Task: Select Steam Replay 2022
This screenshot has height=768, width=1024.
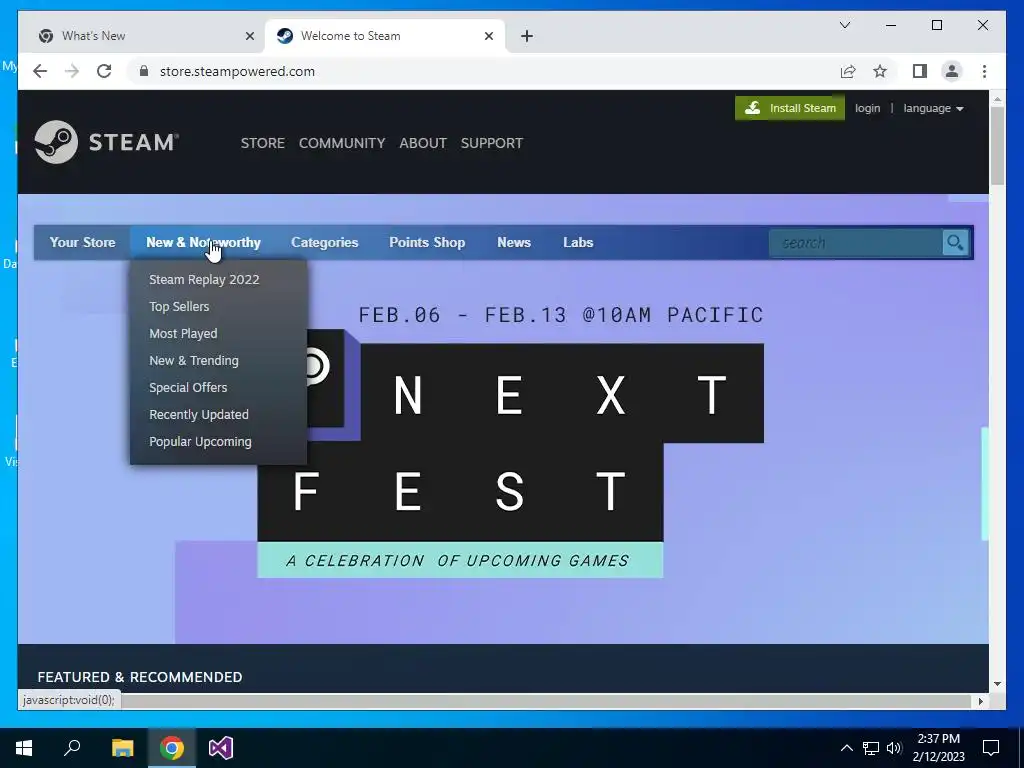Action: [x=204, y=280]
